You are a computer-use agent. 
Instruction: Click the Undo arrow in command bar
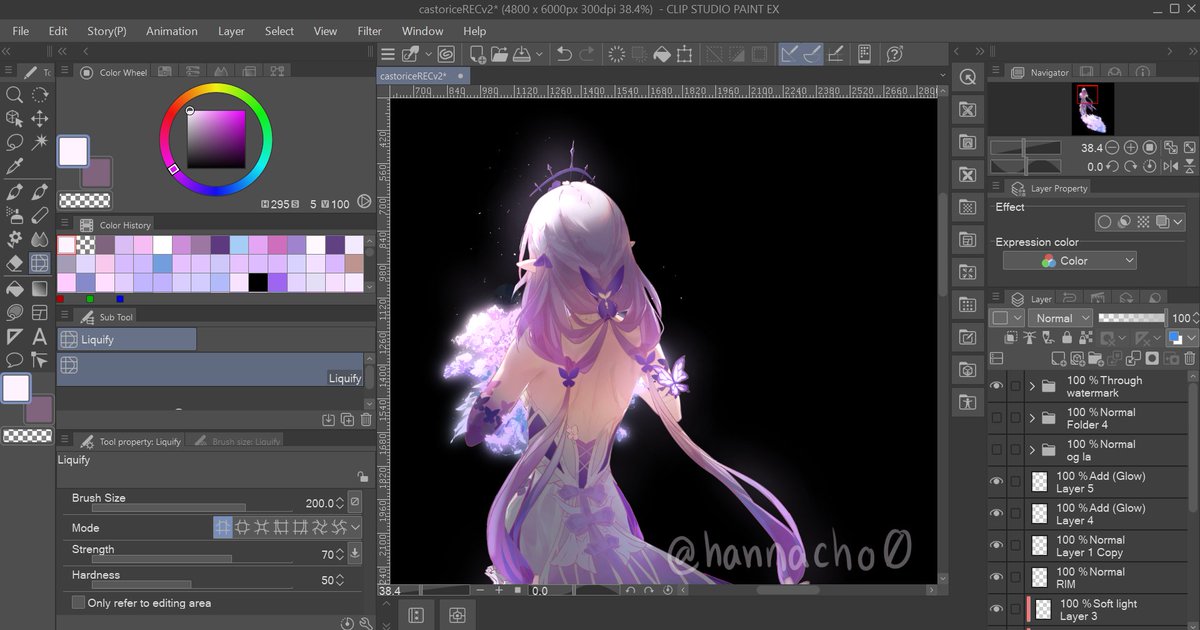point(564,54)
